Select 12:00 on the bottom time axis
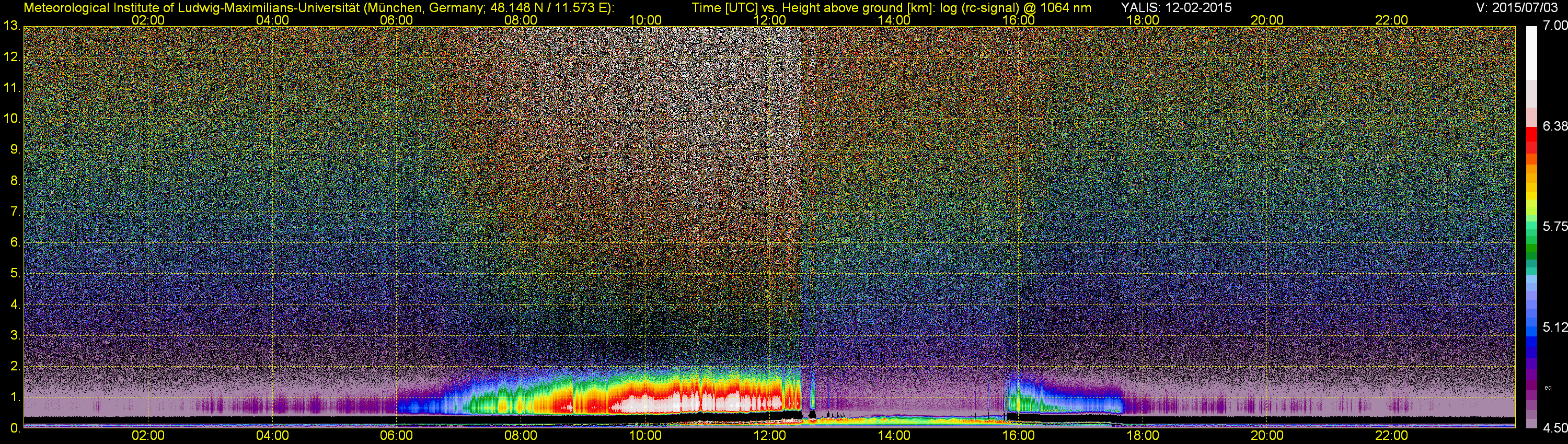 pos(769,436)
